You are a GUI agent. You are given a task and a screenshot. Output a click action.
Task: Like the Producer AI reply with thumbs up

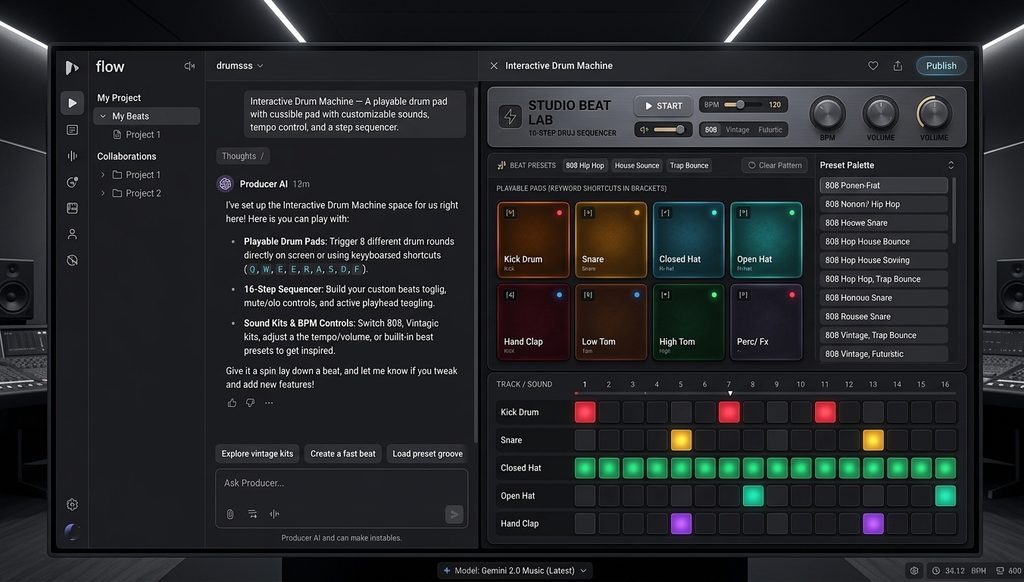232,403
